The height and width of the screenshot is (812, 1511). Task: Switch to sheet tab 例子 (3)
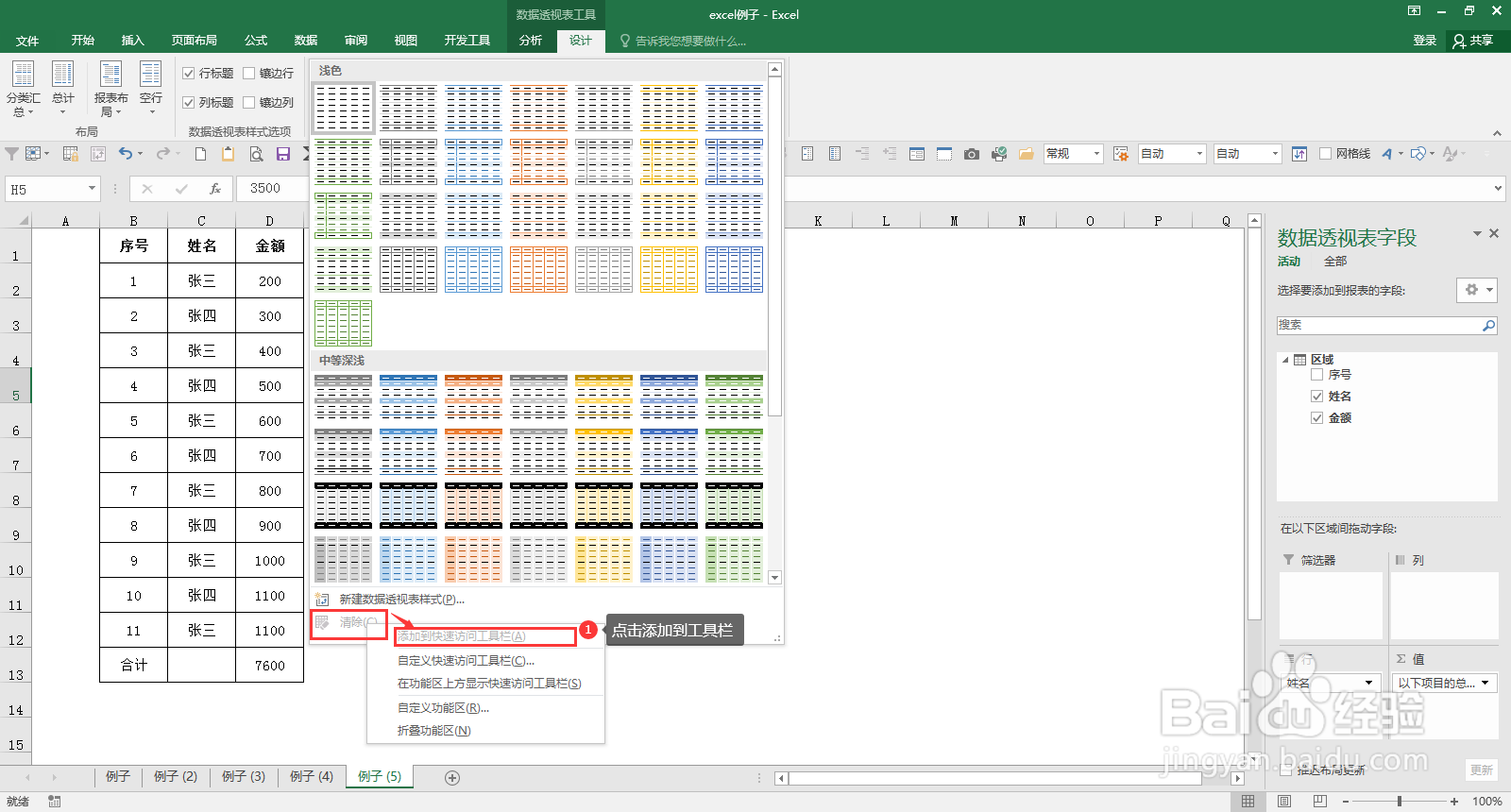point(244,777)
